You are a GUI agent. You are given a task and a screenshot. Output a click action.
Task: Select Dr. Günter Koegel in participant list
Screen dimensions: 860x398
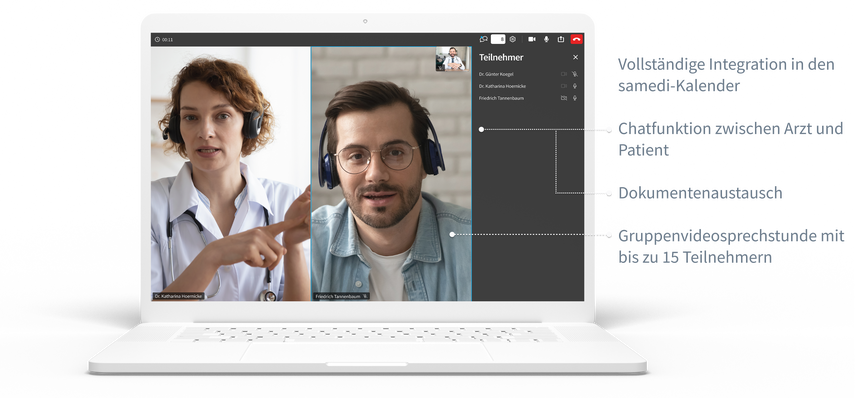click(496, 73)
